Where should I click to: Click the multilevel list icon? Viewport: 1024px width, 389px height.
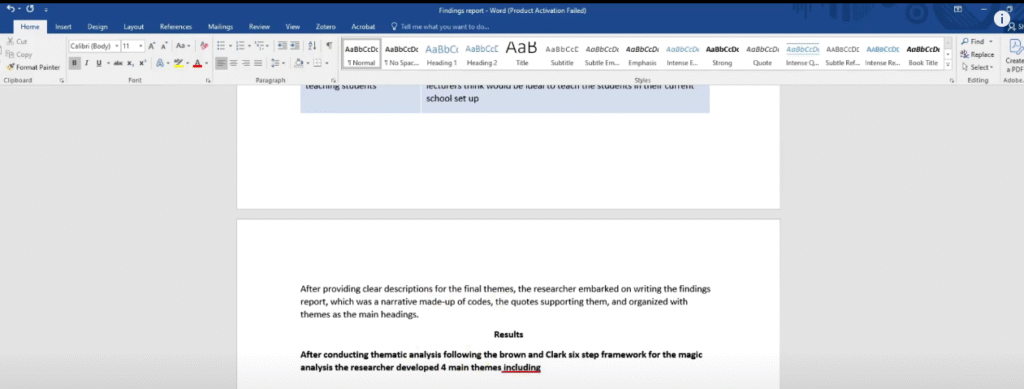259,46
